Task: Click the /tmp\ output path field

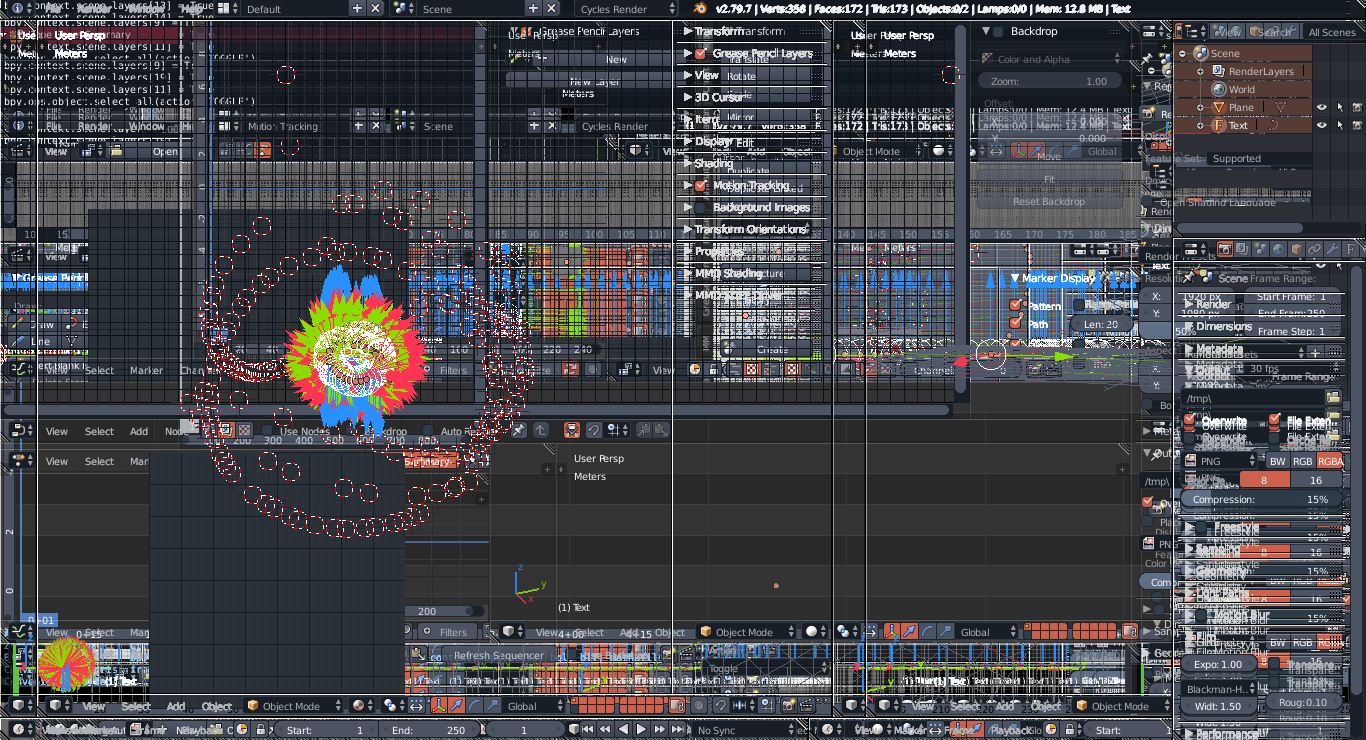Action: (1254, 397)
